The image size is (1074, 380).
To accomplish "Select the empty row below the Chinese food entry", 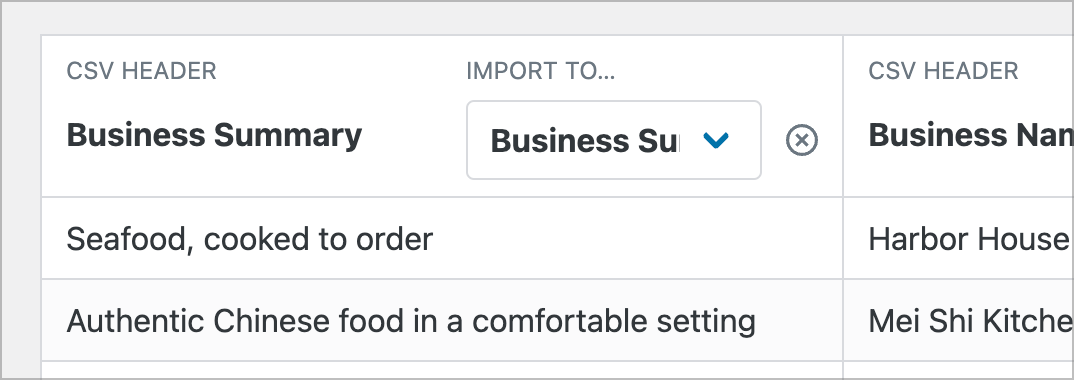I will pos(442,370).
